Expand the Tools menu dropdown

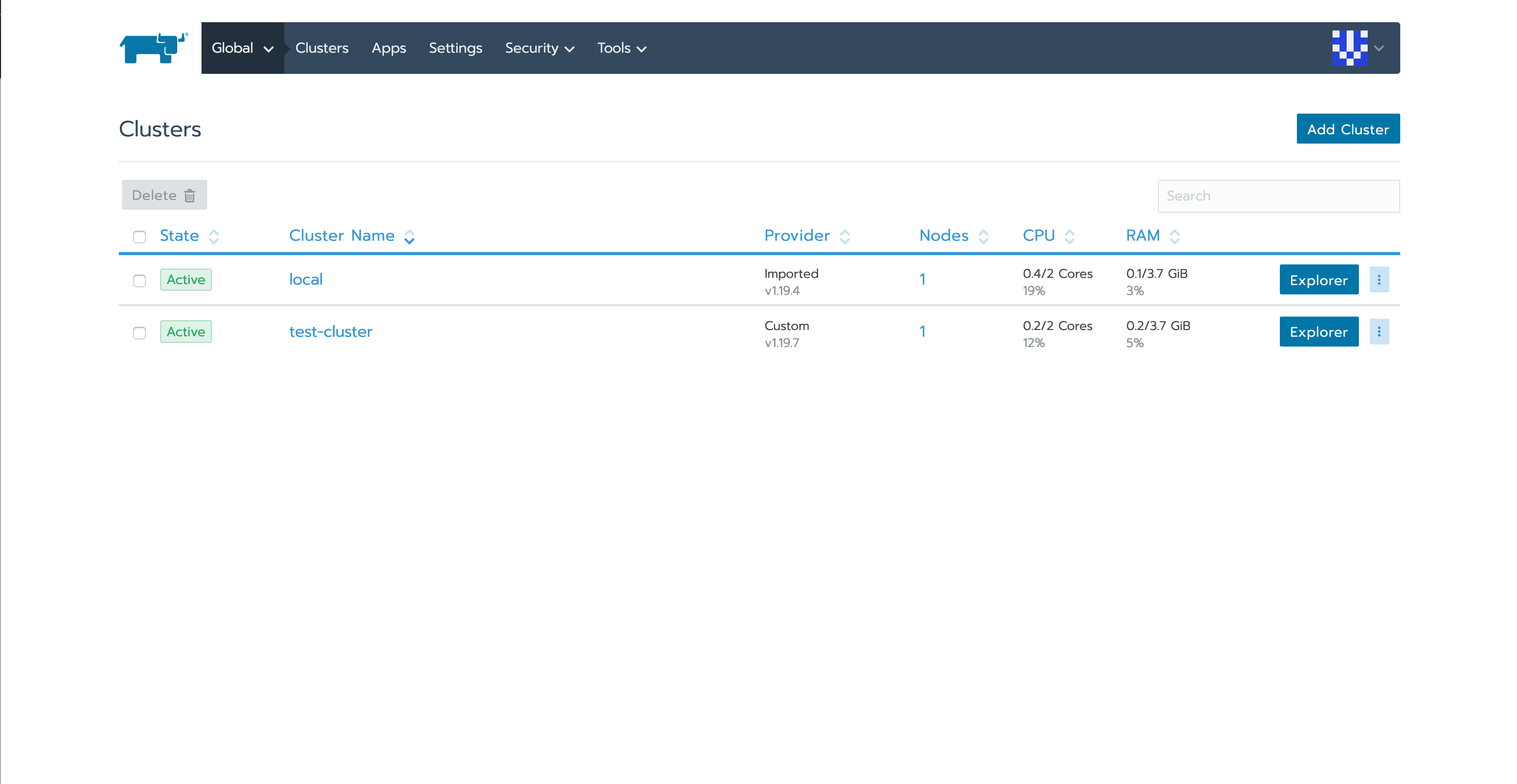coord(622,48)
